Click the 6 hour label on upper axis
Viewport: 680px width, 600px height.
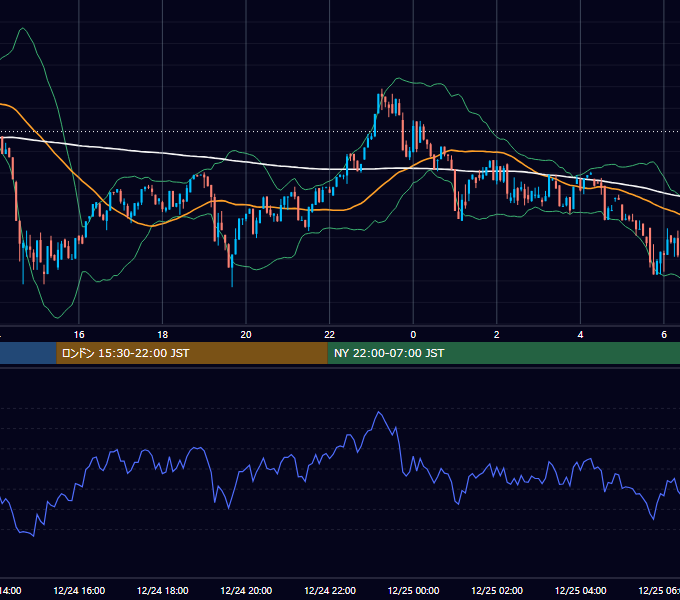[x=664, y=335]
